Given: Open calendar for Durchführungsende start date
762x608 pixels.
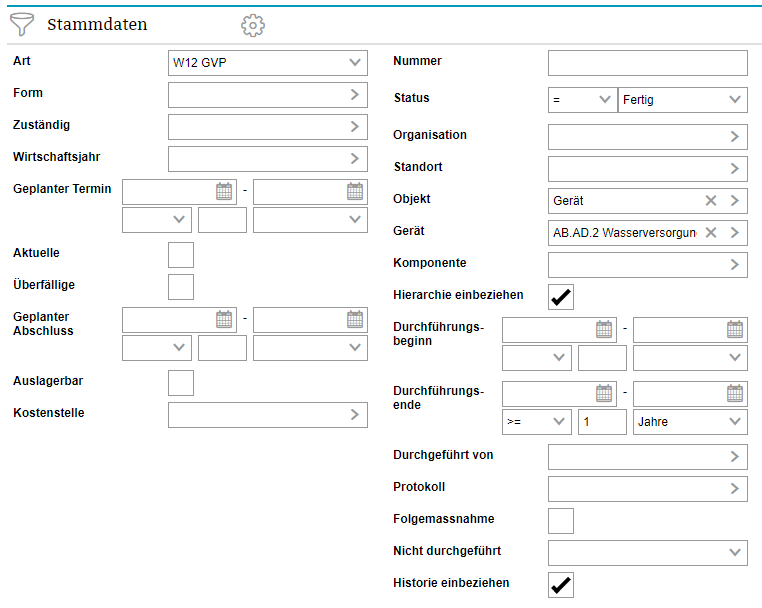Looking at the screenshot, I should [604, 393].
